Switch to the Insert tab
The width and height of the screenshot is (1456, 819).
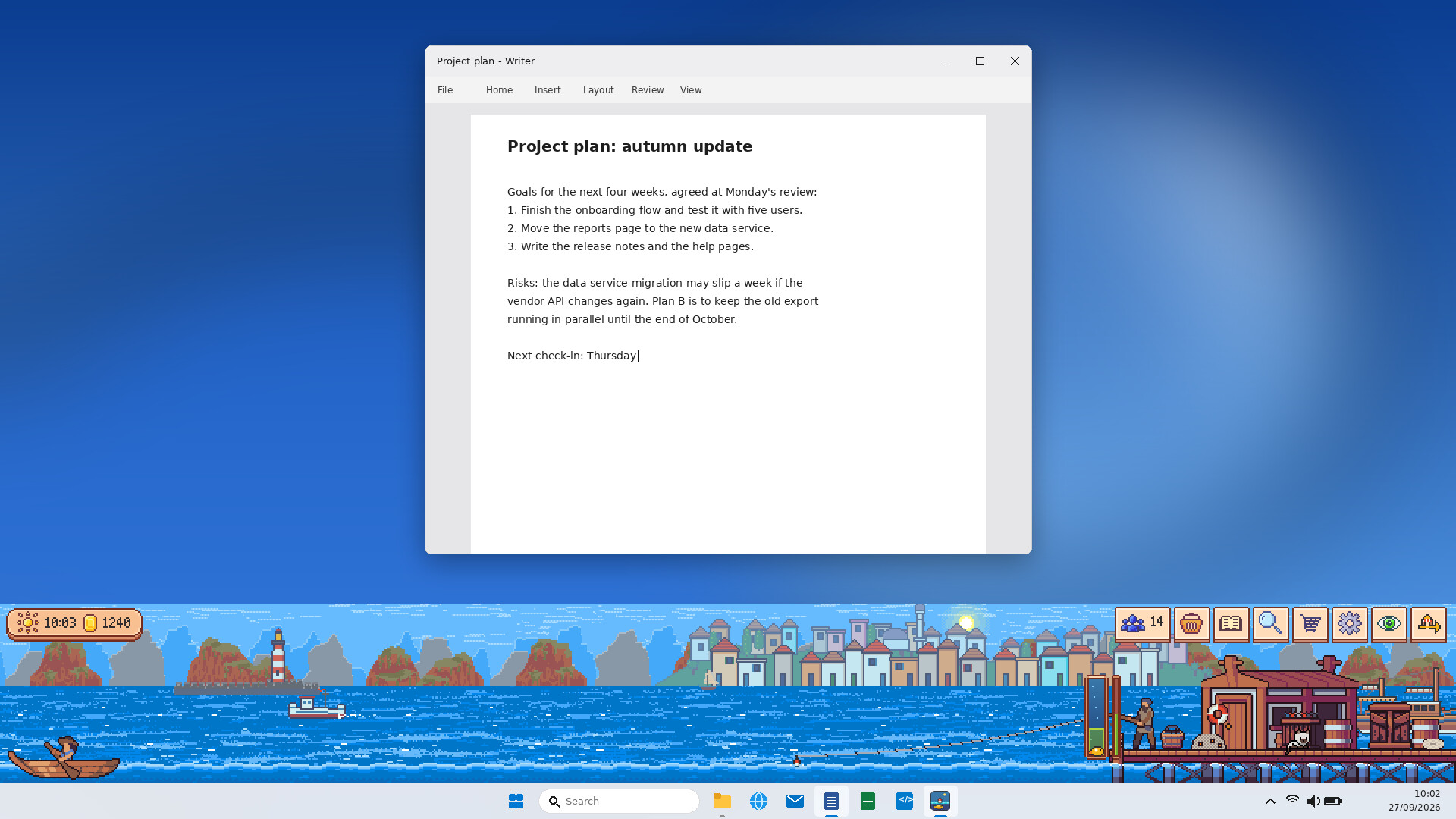[x=548, y=89]
